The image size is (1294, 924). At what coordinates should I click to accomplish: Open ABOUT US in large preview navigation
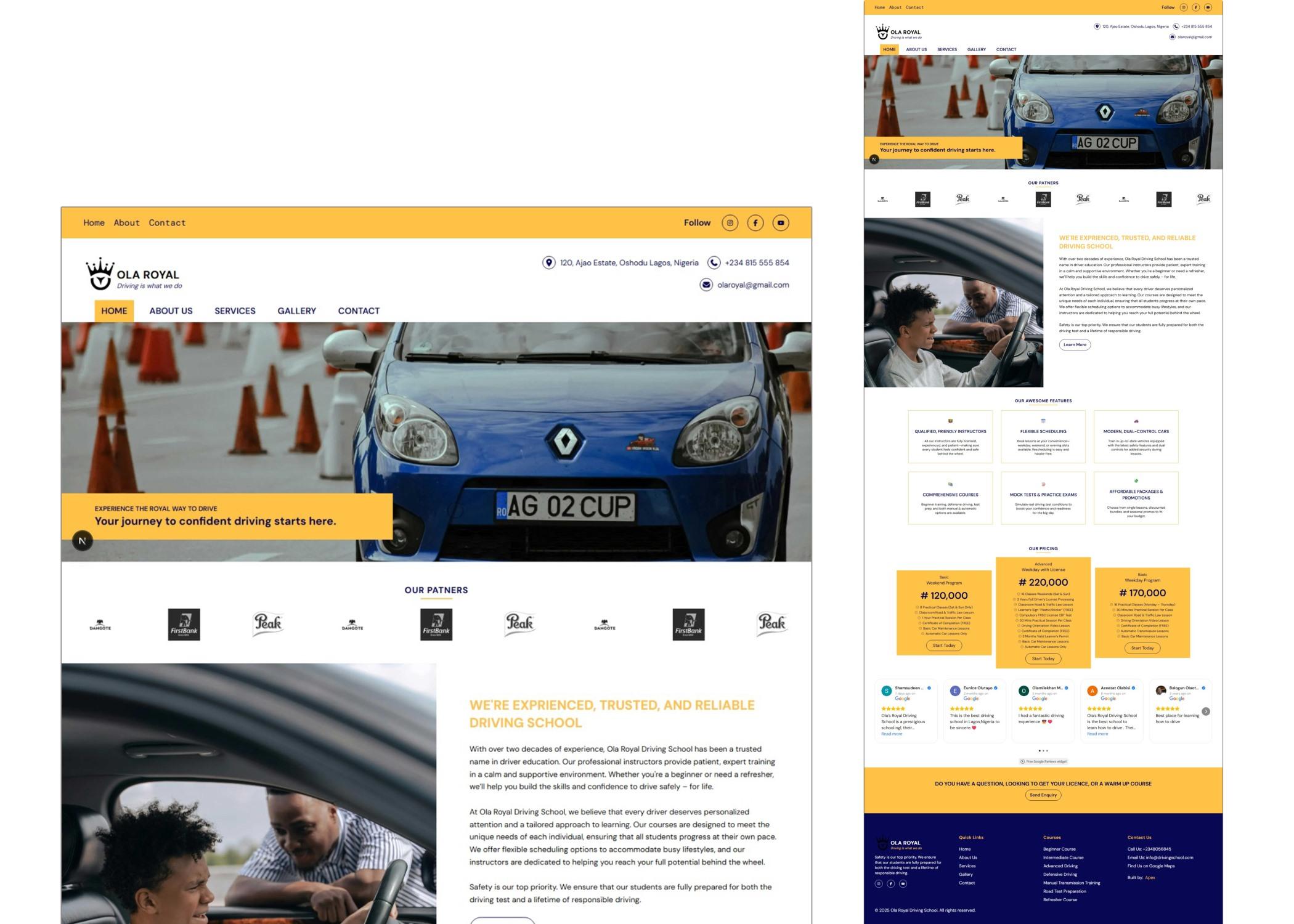[x=171, y=311]
